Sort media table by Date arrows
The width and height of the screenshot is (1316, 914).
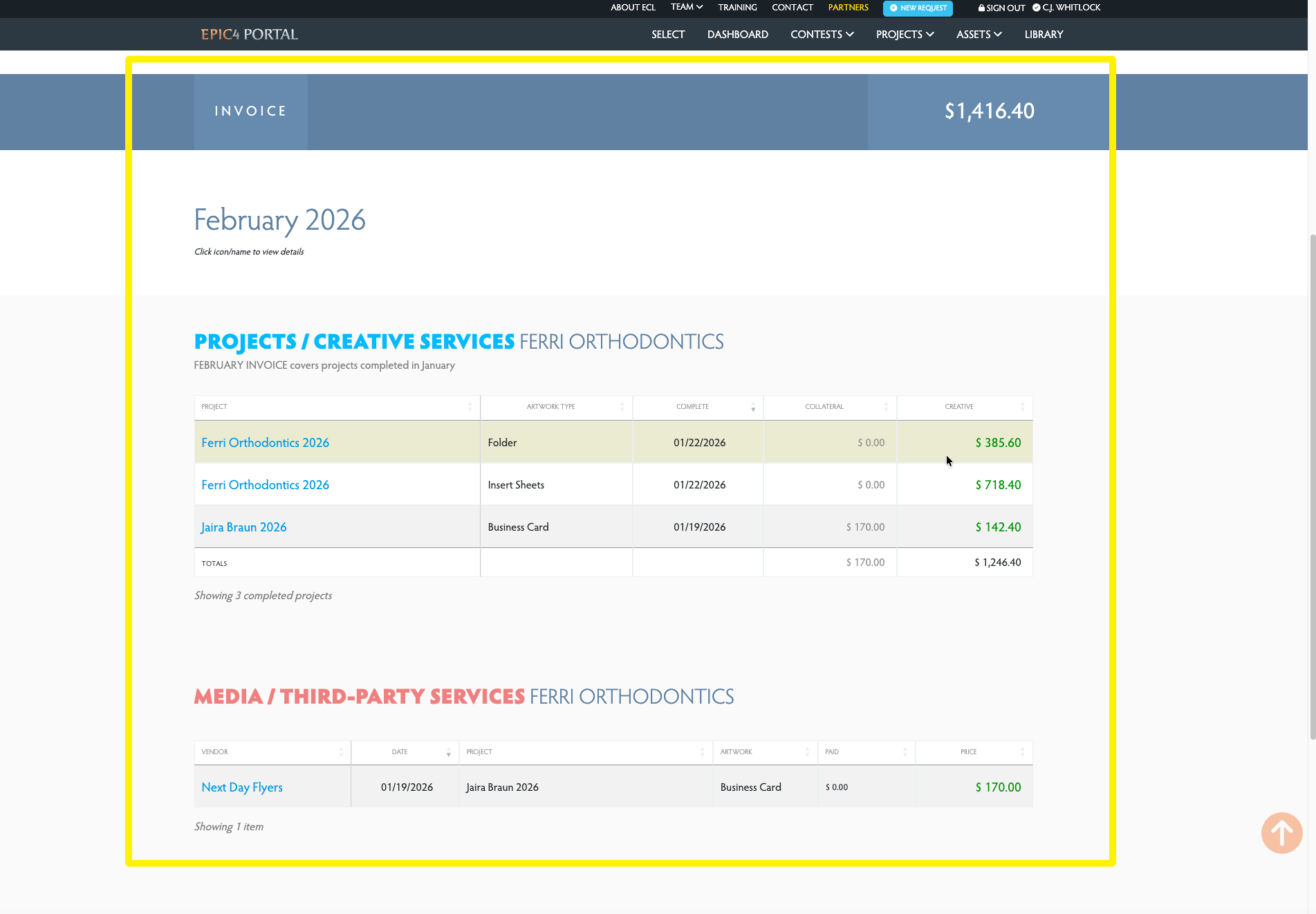pos(449,752)
